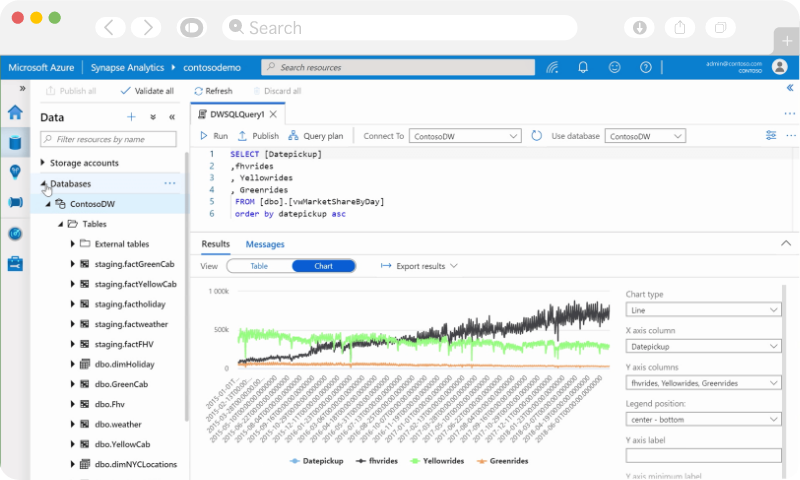The width and height of the screenshot is (800, 480).
Task: Open the Use database dropdown
Action: pos(645,136)
